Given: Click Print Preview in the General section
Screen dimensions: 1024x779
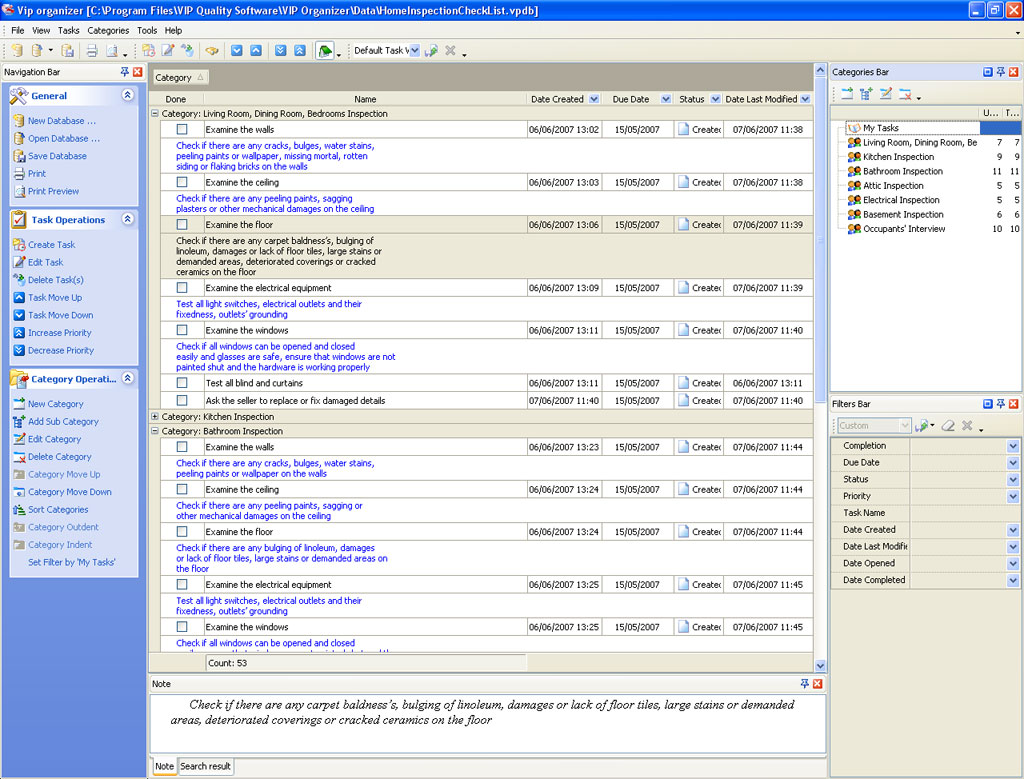Looking at the screenshot, I should click(53, 191).
